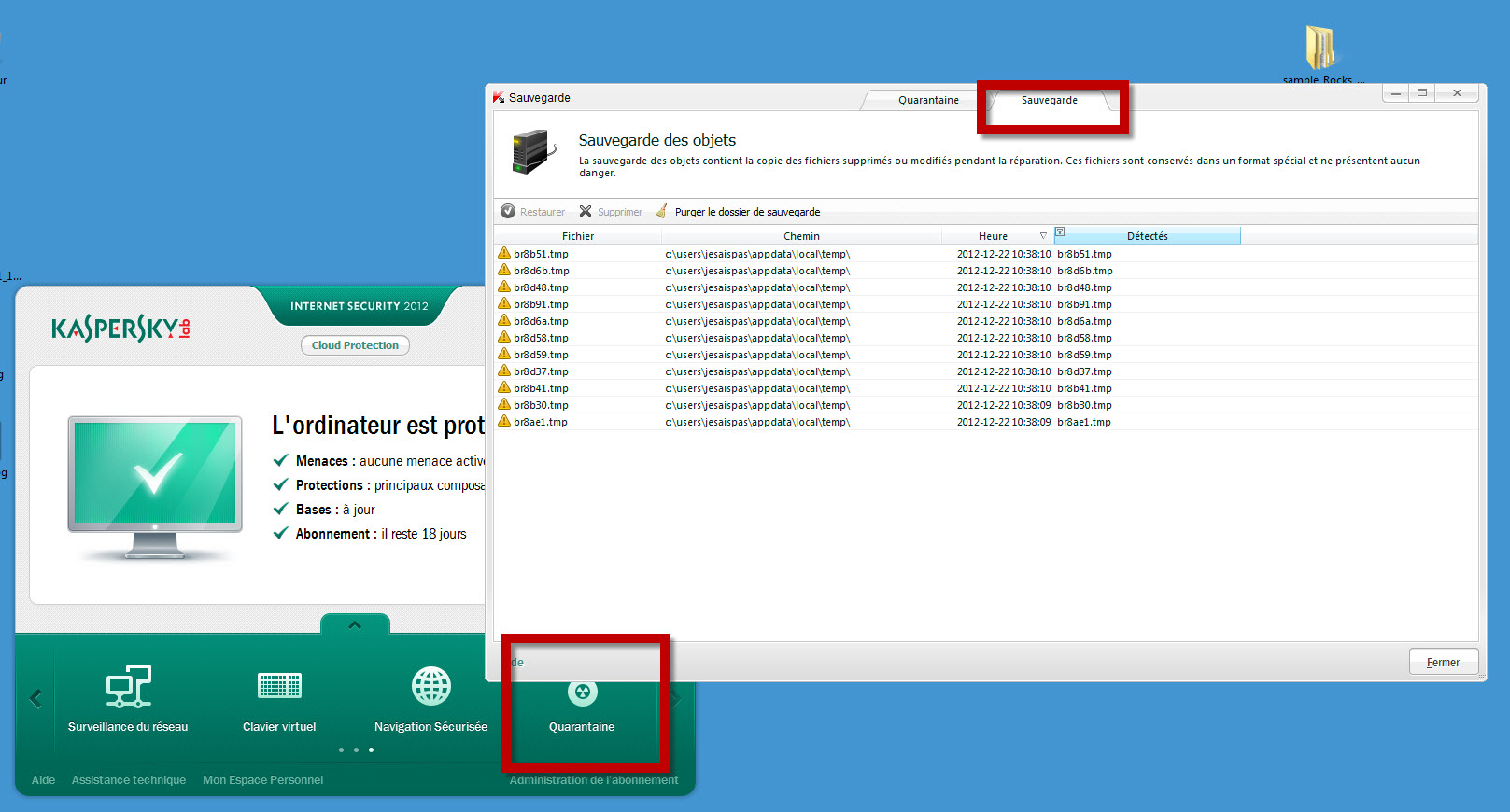Click the Menaces status line
This screenshot has width=1510, height=812.
pyautogui.click(x=379, y=461)
